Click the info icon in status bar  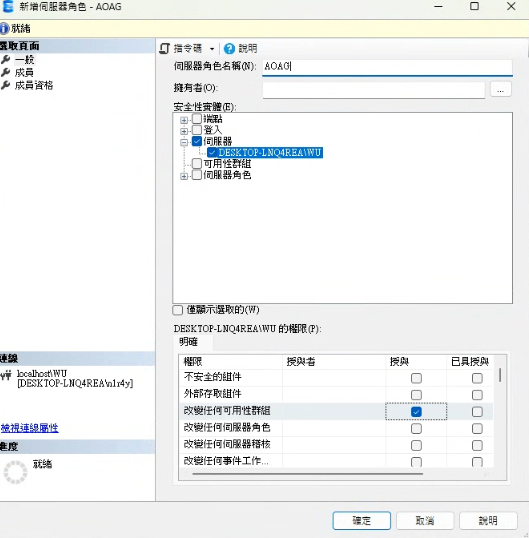pos(4,28)
